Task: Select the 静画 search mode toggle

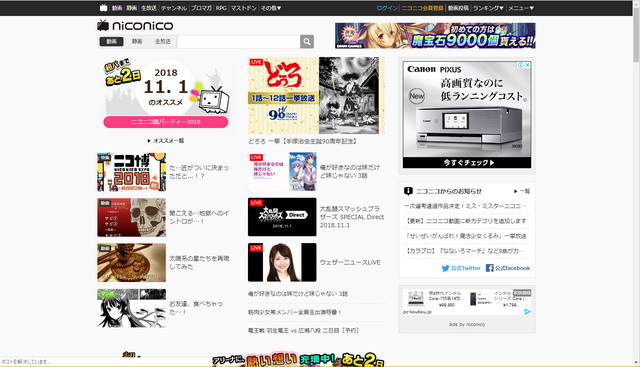Action: point(137,41)
